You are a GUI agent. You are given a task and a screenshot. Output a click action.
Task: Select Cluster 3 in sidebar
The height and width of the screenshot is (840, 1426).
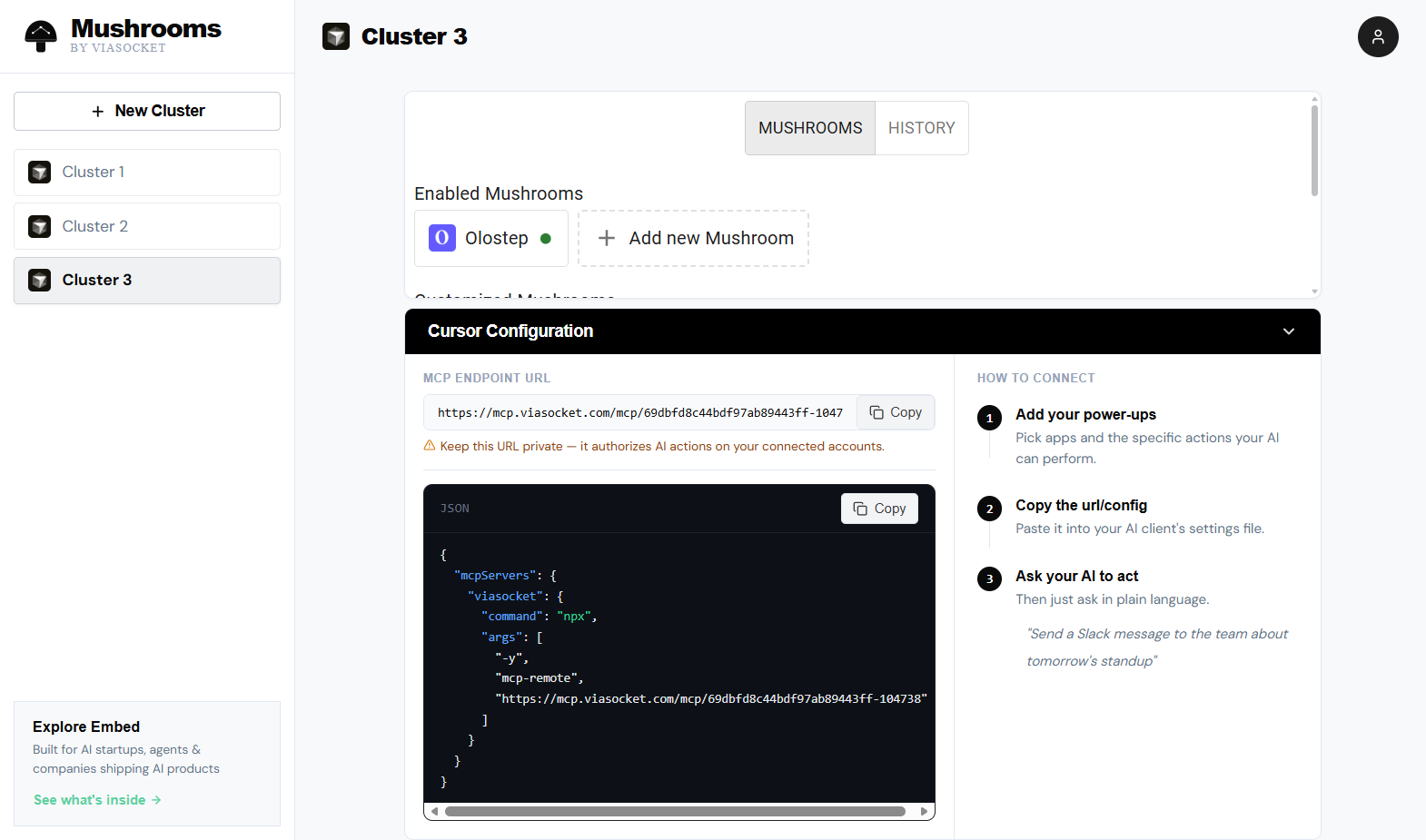[147, 280]
